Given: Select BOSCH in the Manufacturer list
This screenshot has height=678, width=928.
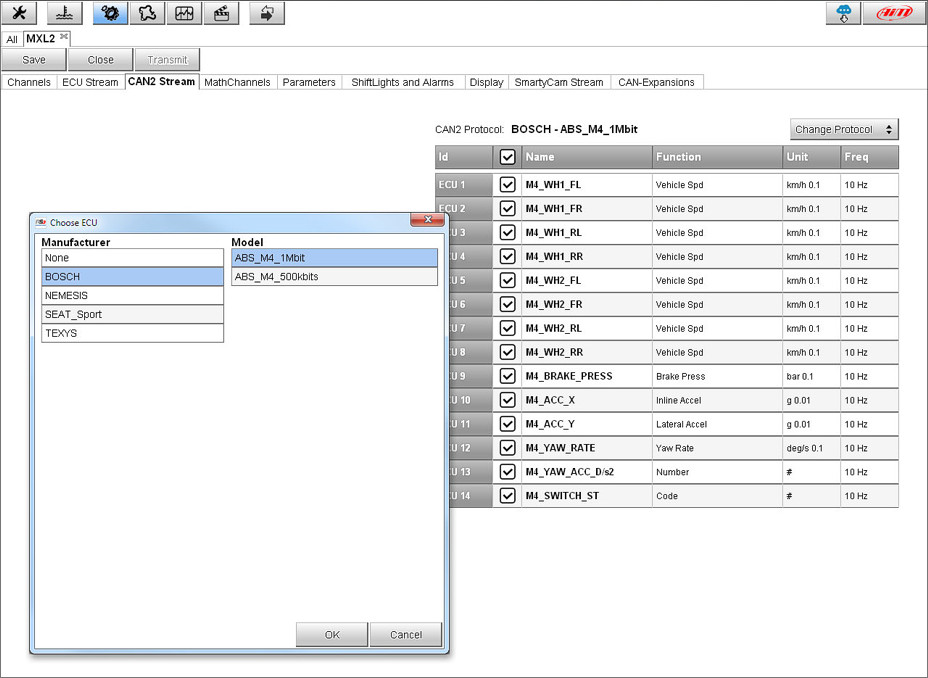Looking at the screenshot, I should (133, 277).
